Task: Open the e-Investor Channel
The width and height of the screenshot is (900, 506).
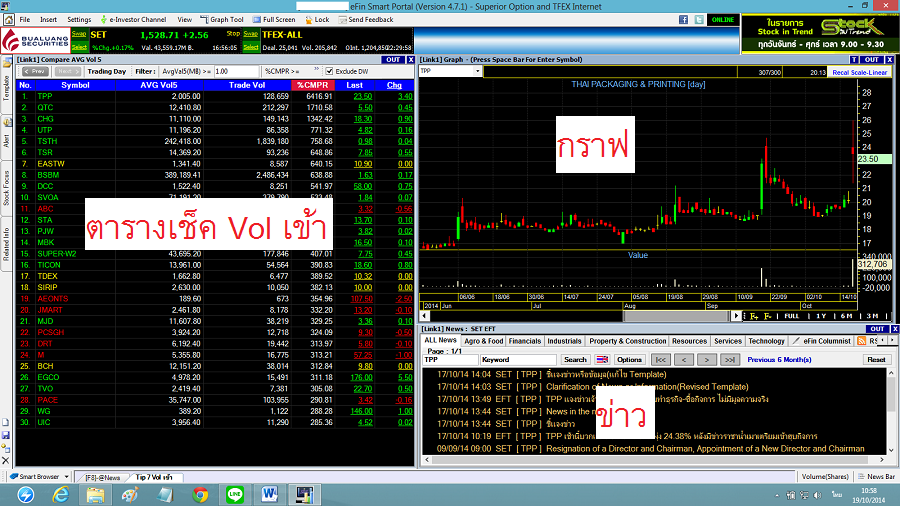Action: [133, 20]
